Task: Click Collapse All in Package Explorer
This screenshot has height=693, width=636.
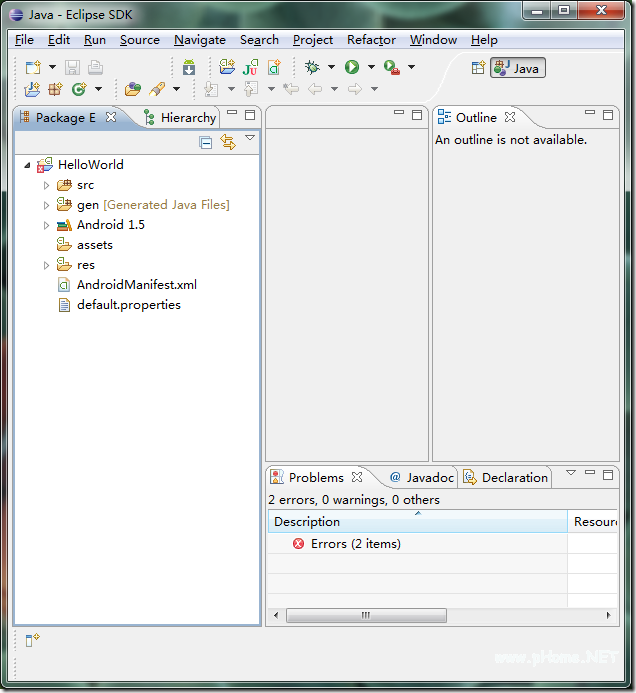Action: [206, 142]
